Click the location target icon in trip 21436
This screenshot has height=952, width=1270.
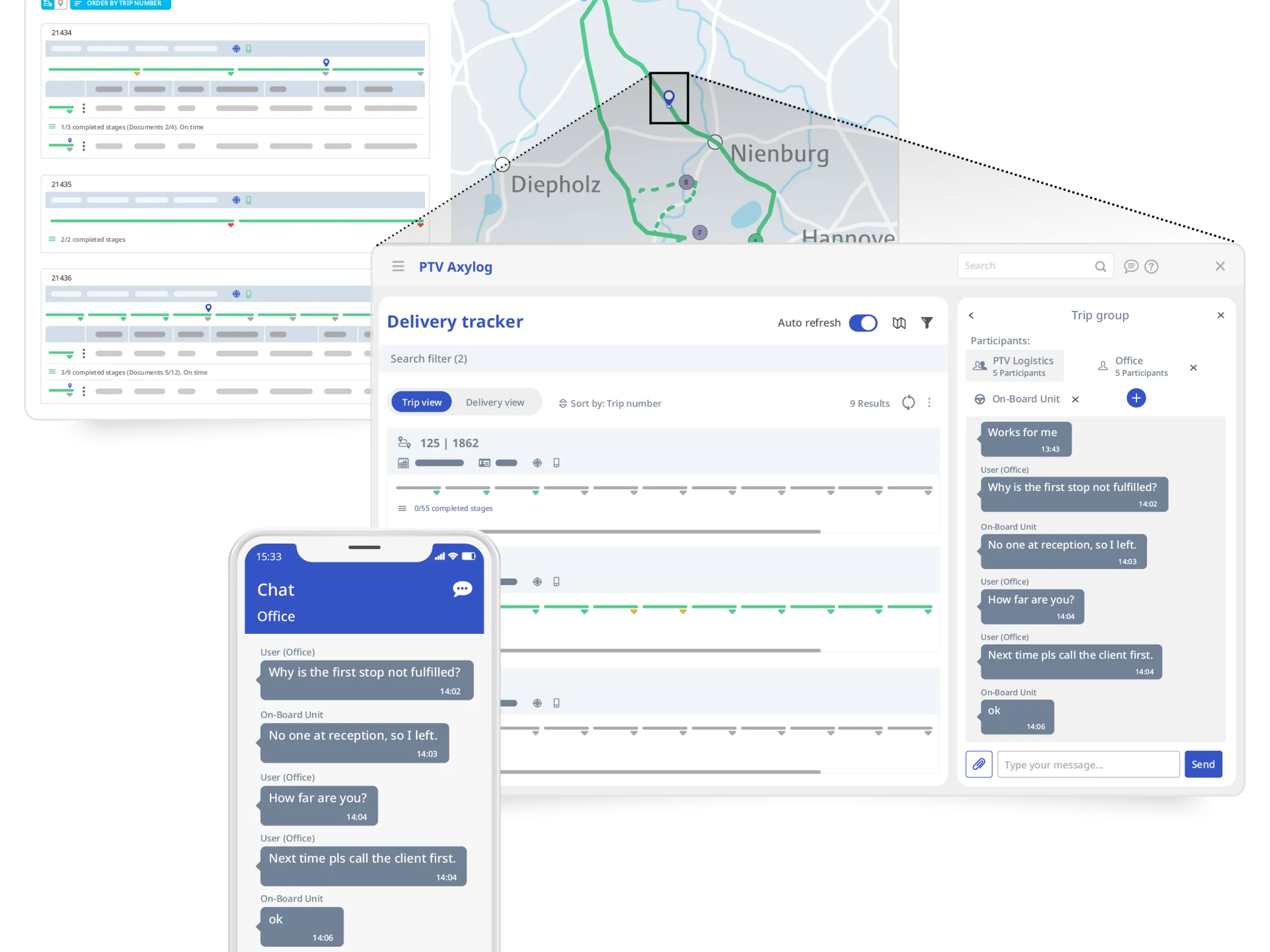pyautogui.click(x=236, y=295)
